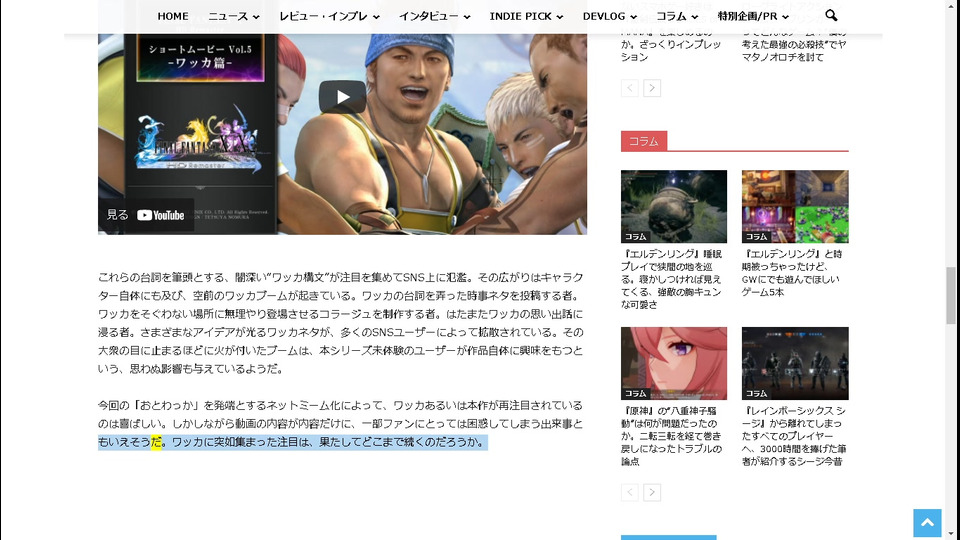Expand the DEVLOG dropdown menu

click(x=609, y=17)
